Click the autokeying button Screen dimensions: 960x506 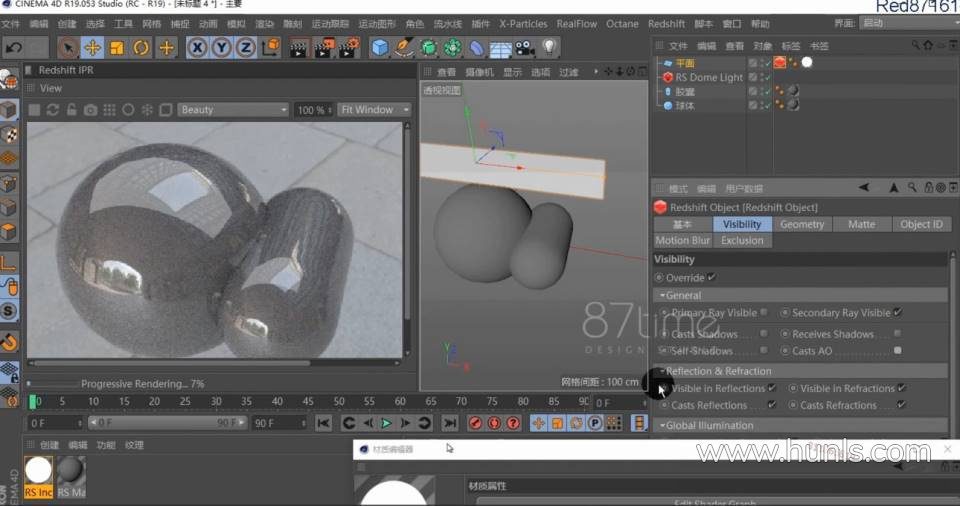pyautogui.click(x=494, y=423)
